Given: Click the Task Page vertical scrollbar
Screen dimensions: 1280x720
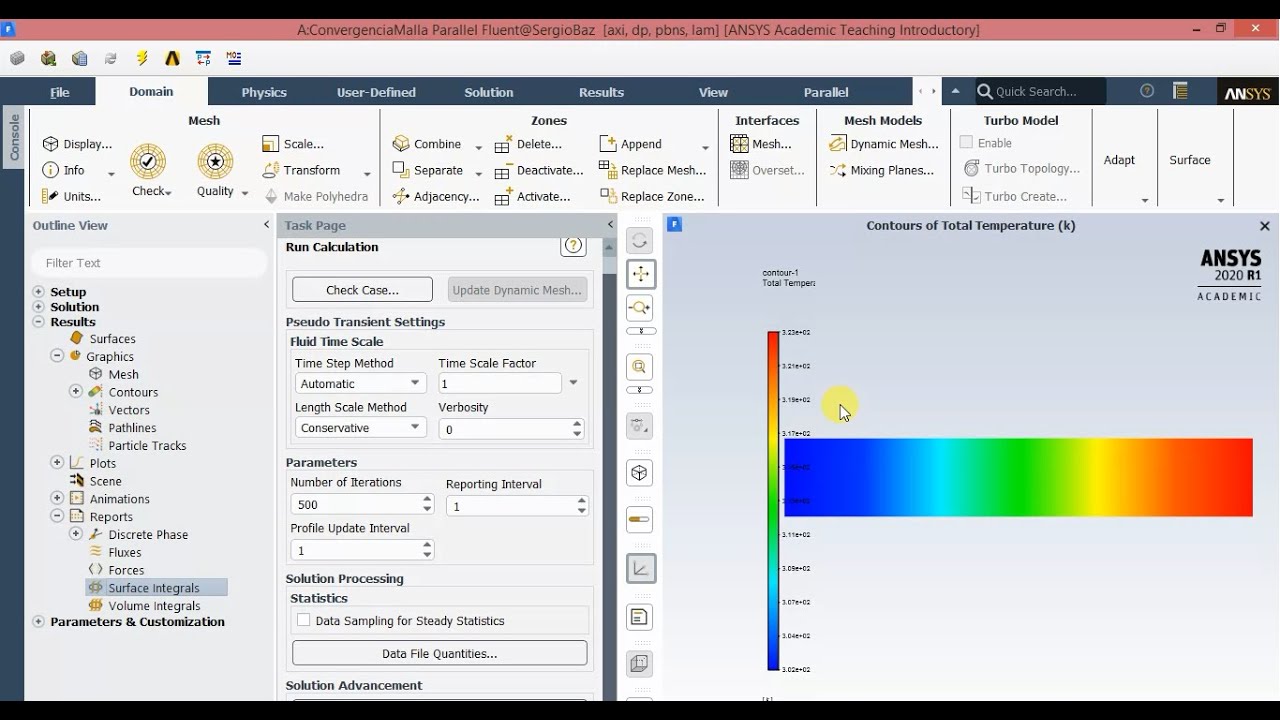Looking at the screenshot, I should tap(609, 470).
